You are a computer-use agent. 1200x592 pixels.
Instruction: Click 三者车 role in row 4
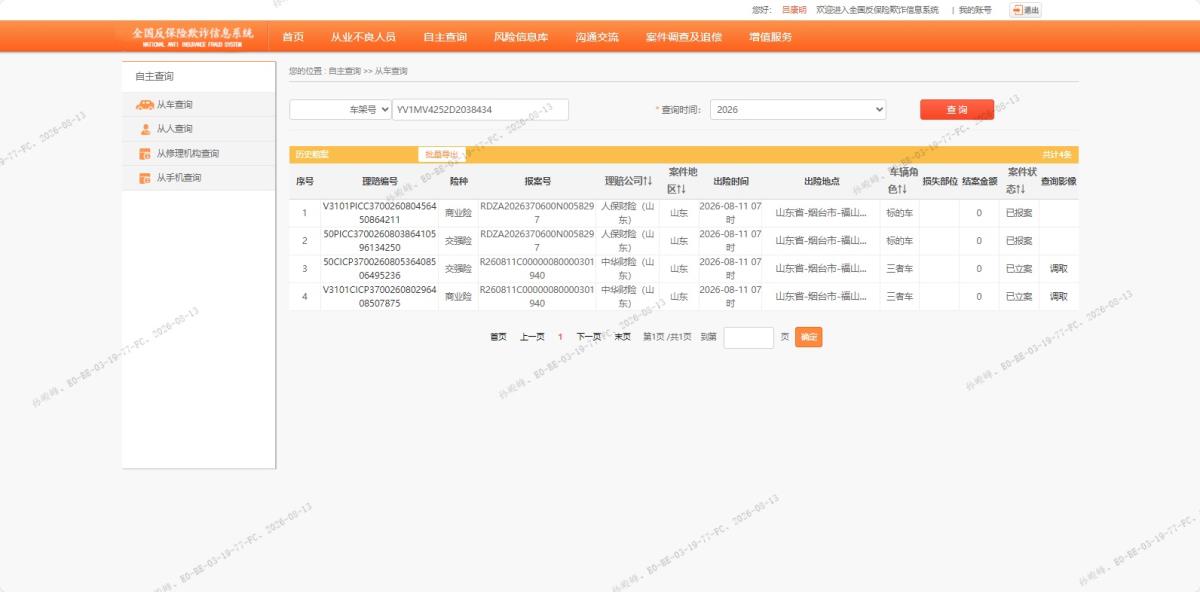point(899,297)
